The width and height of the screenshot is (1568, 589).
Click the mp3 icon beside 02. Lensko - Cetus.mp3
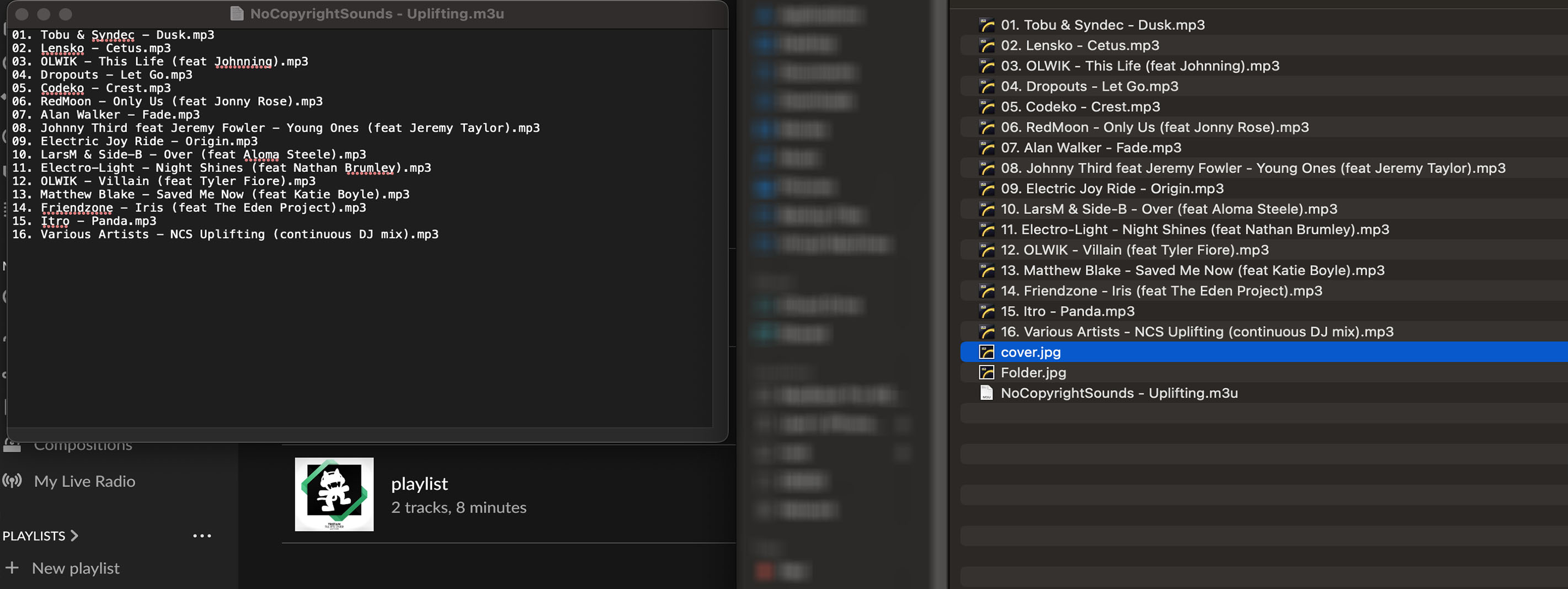986,46
